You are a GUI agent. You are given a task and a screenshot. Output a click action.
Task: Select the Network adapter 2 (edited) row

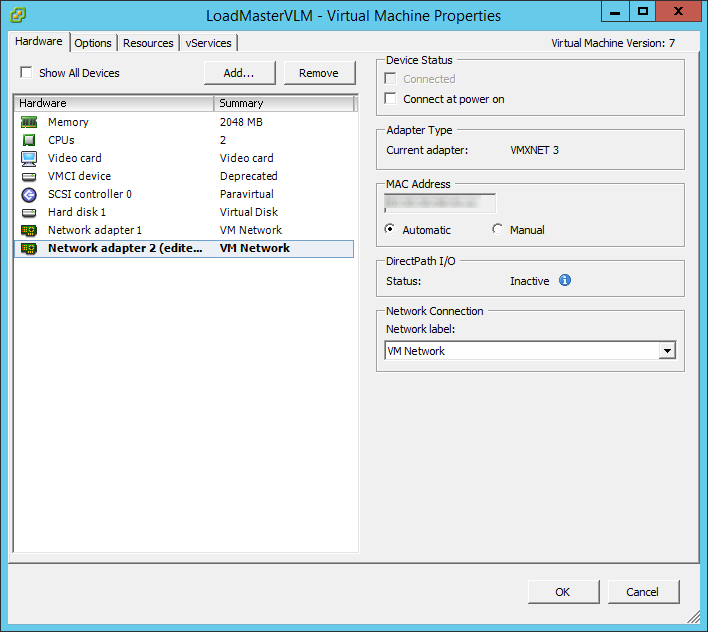click(x=184, y=249)
